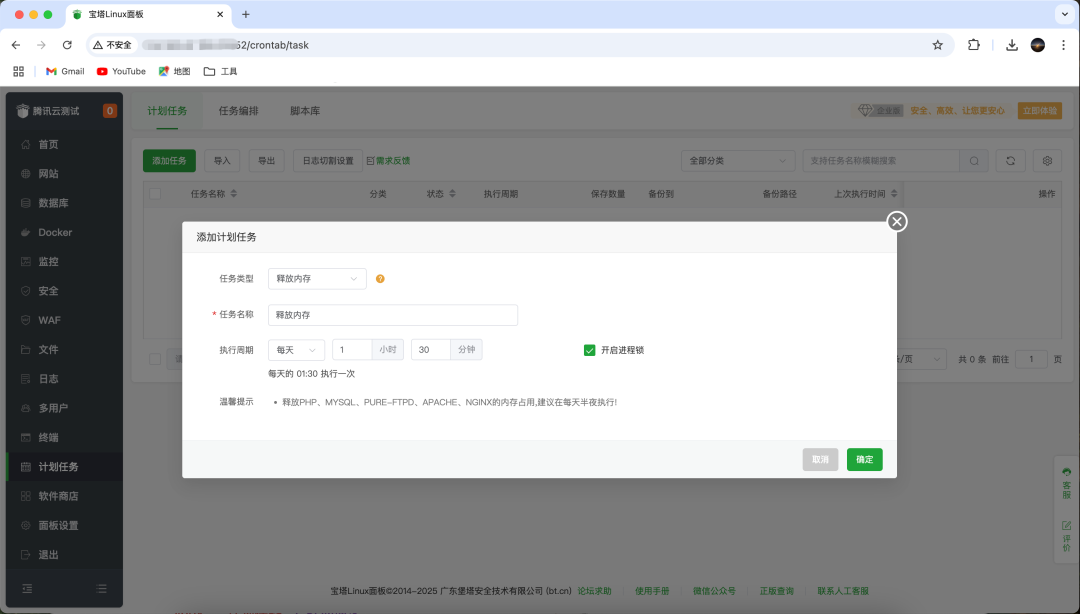Open column settings via the gear icon
This screenshot has width=1080, height=614.
pyautogui.click(x=1047, y=160)
